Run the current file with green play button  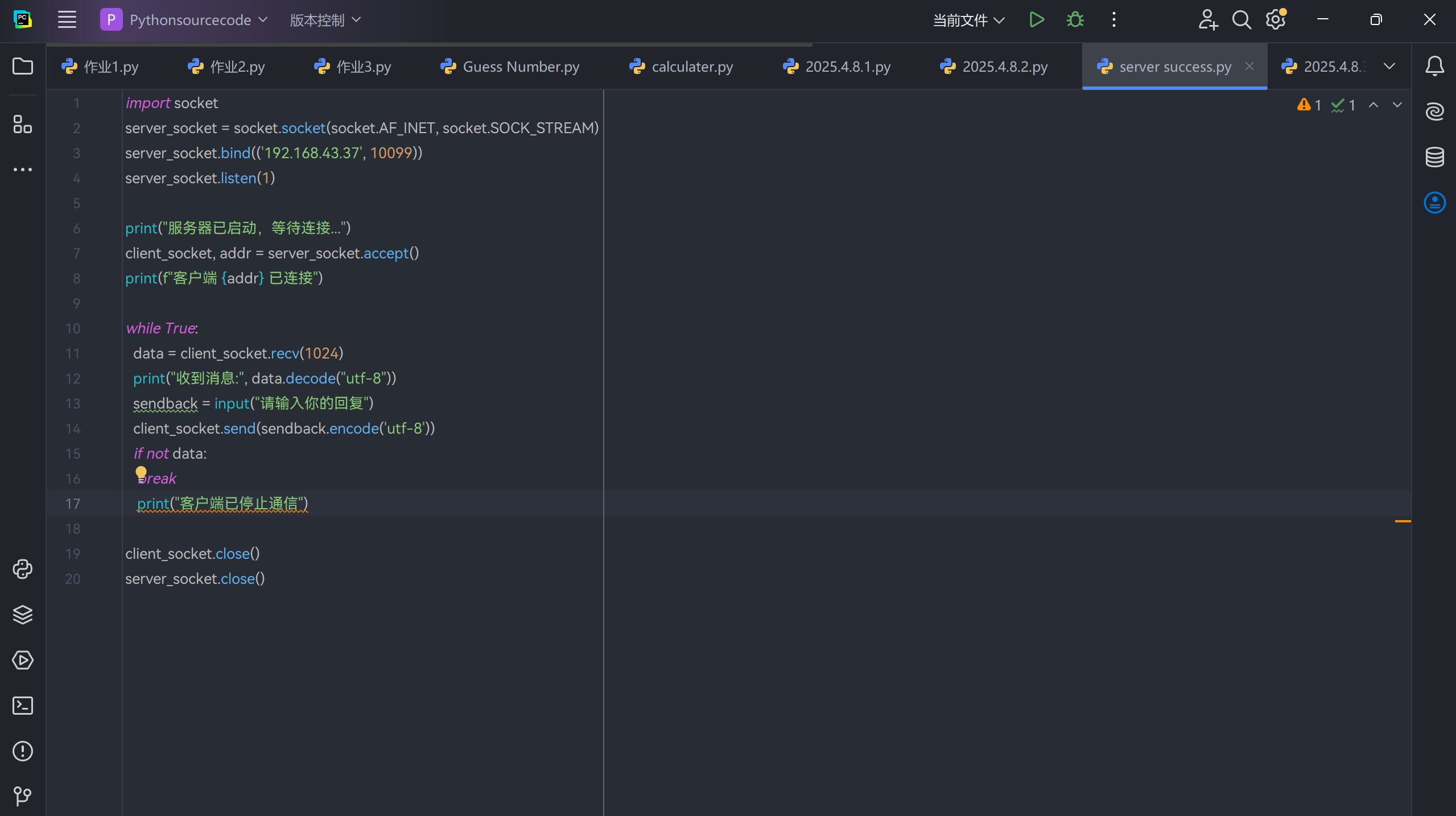(1037, 20)
